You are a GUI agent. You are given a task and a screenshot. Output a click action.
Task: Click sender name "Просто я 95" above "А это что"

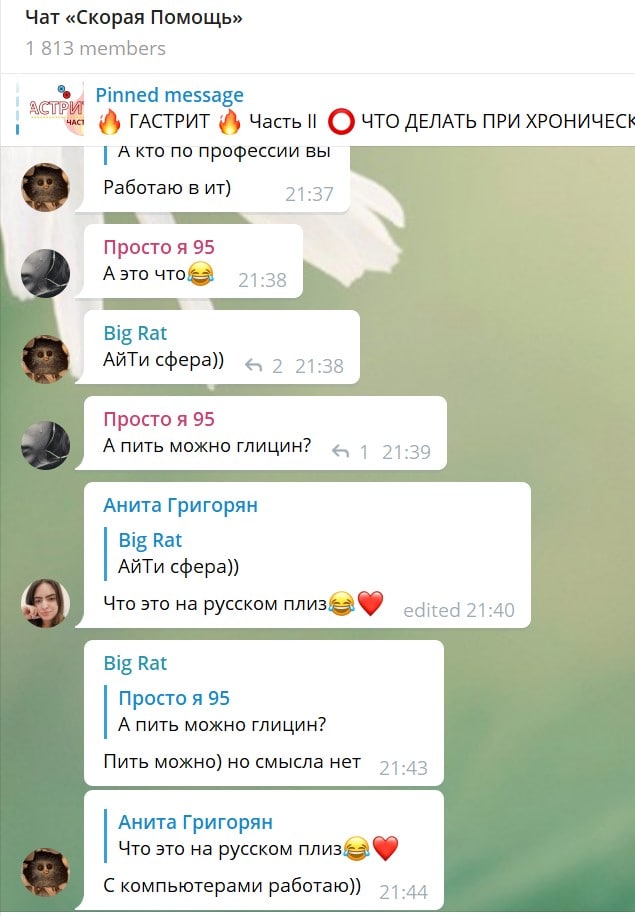pos(159,247)
